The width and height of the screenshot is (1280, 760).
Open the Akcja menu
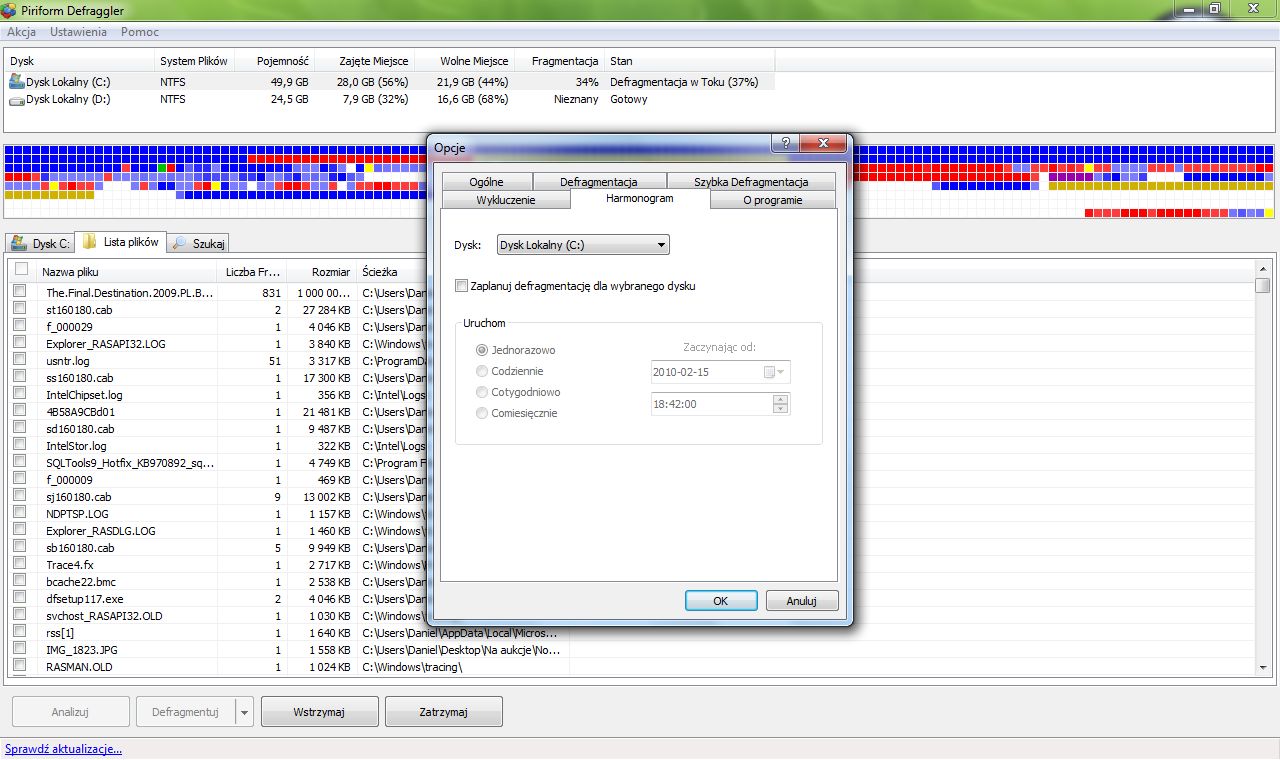pyautogui.click(x=22, y=31)
